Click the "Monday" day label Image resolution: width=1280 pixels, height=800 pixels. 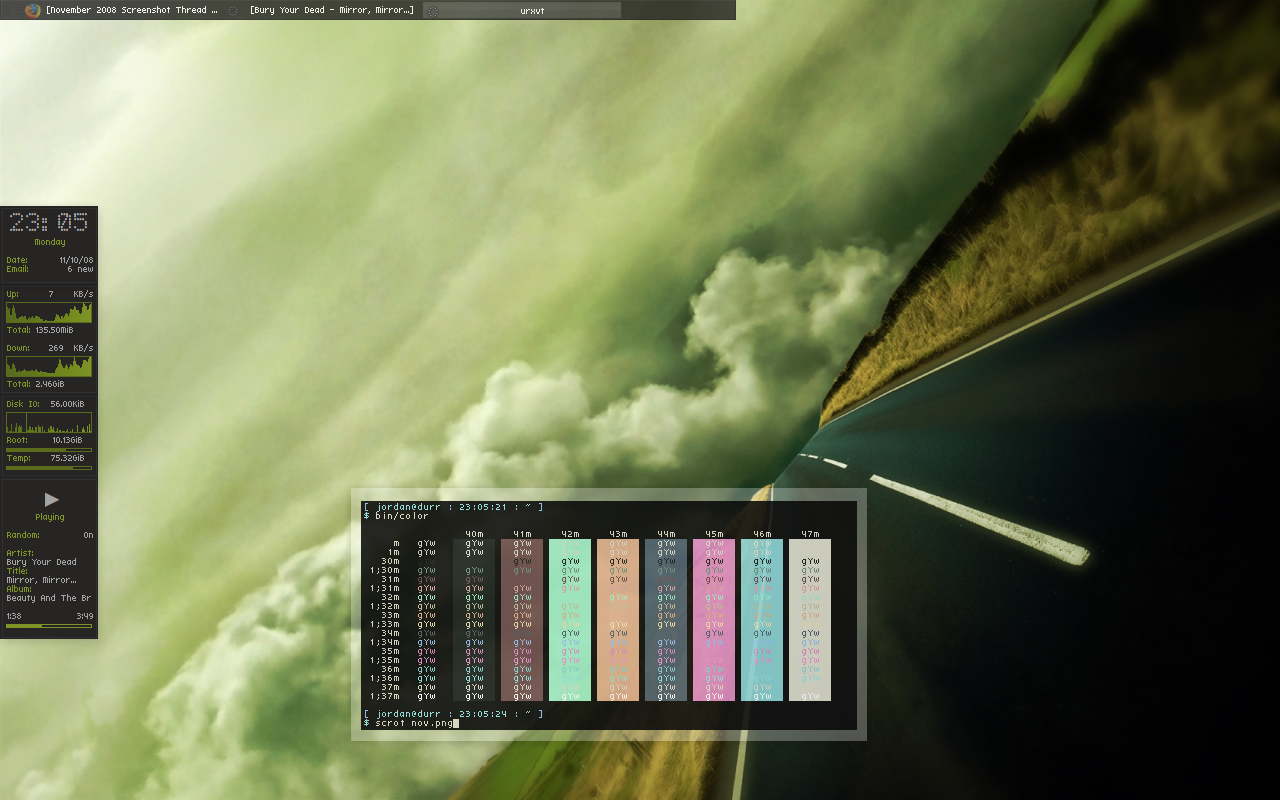[50, 242]
